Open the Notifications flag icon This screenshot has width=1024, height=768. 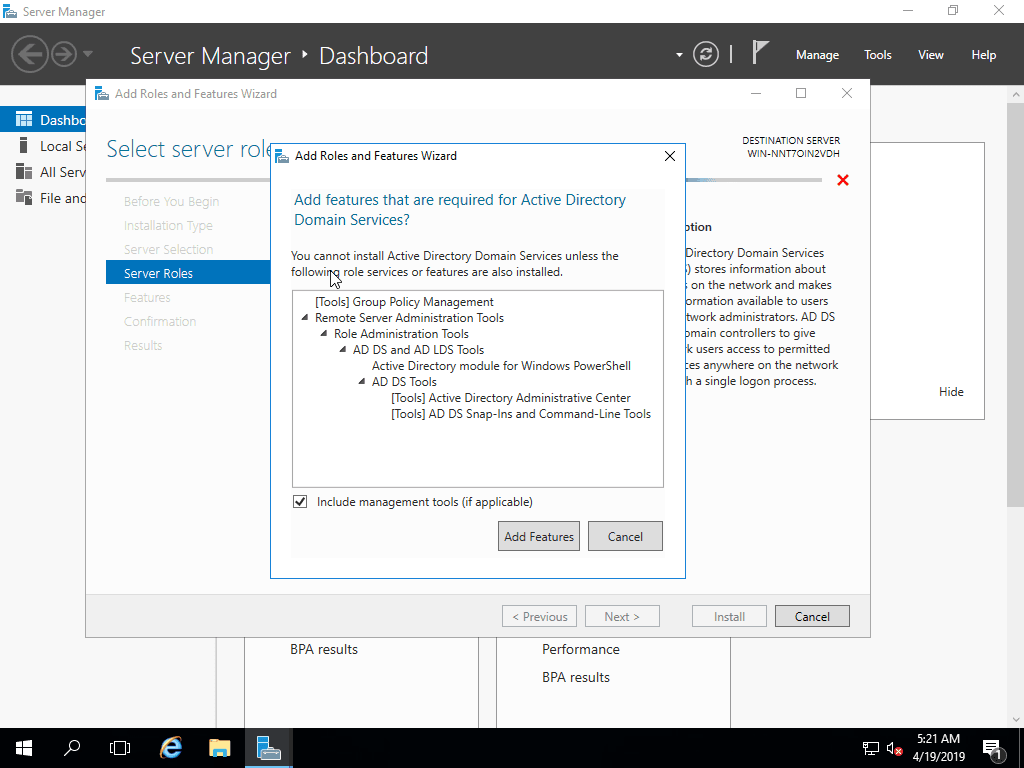(x=760, y=52)
